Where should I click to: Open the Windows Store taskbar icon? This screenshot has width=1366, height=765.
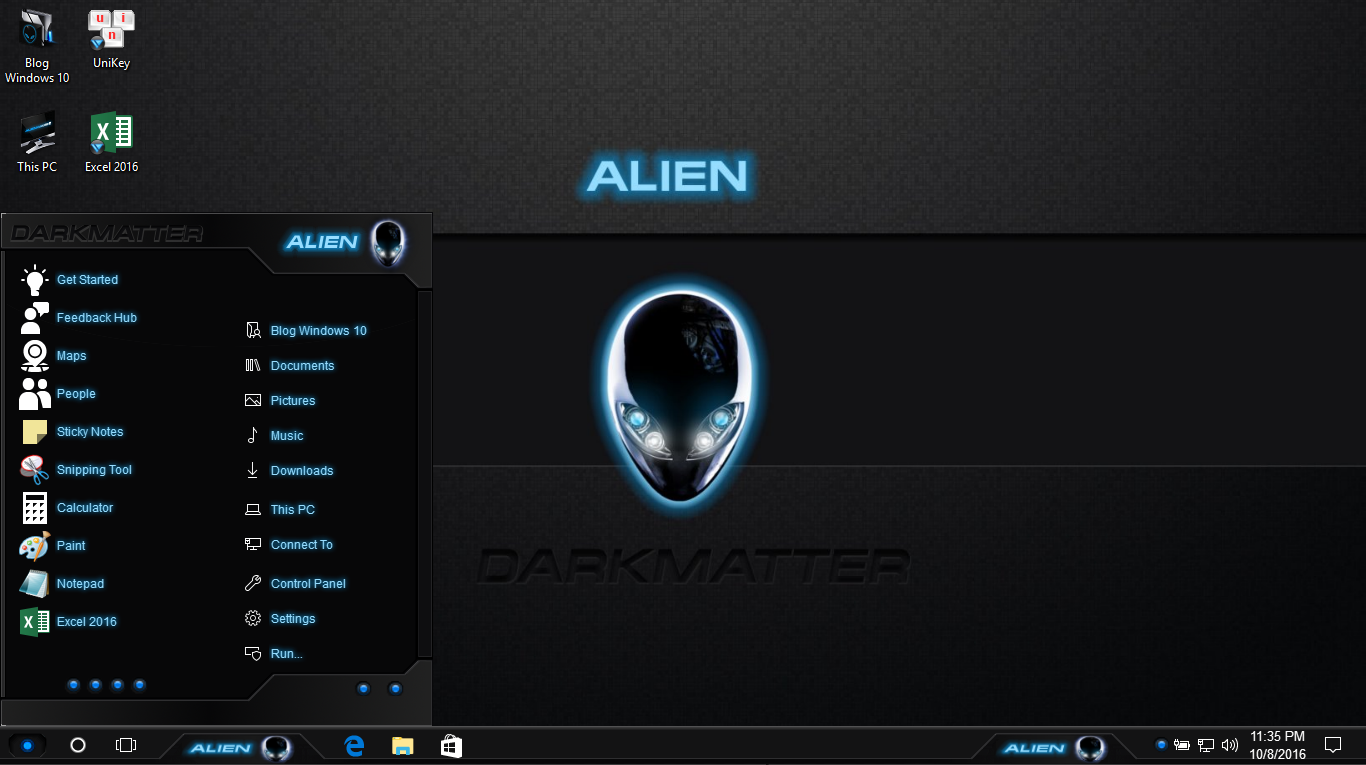coord(451,745)
